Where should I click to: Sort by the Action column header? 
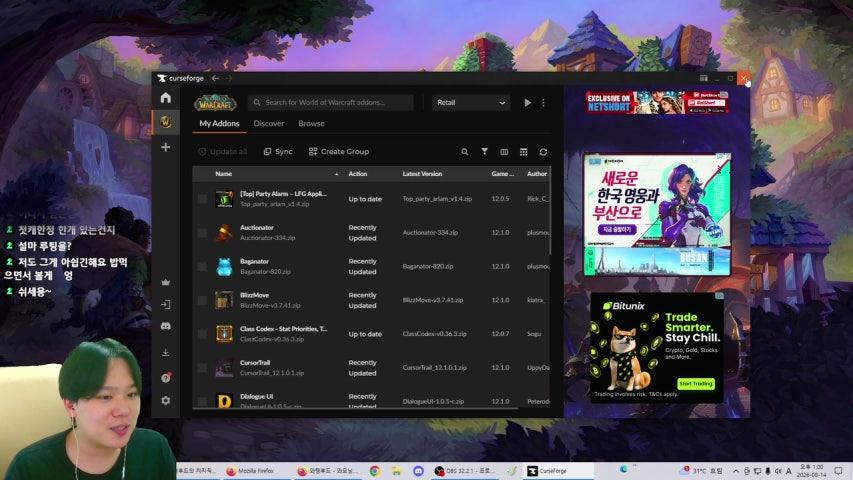click(357, 174)
